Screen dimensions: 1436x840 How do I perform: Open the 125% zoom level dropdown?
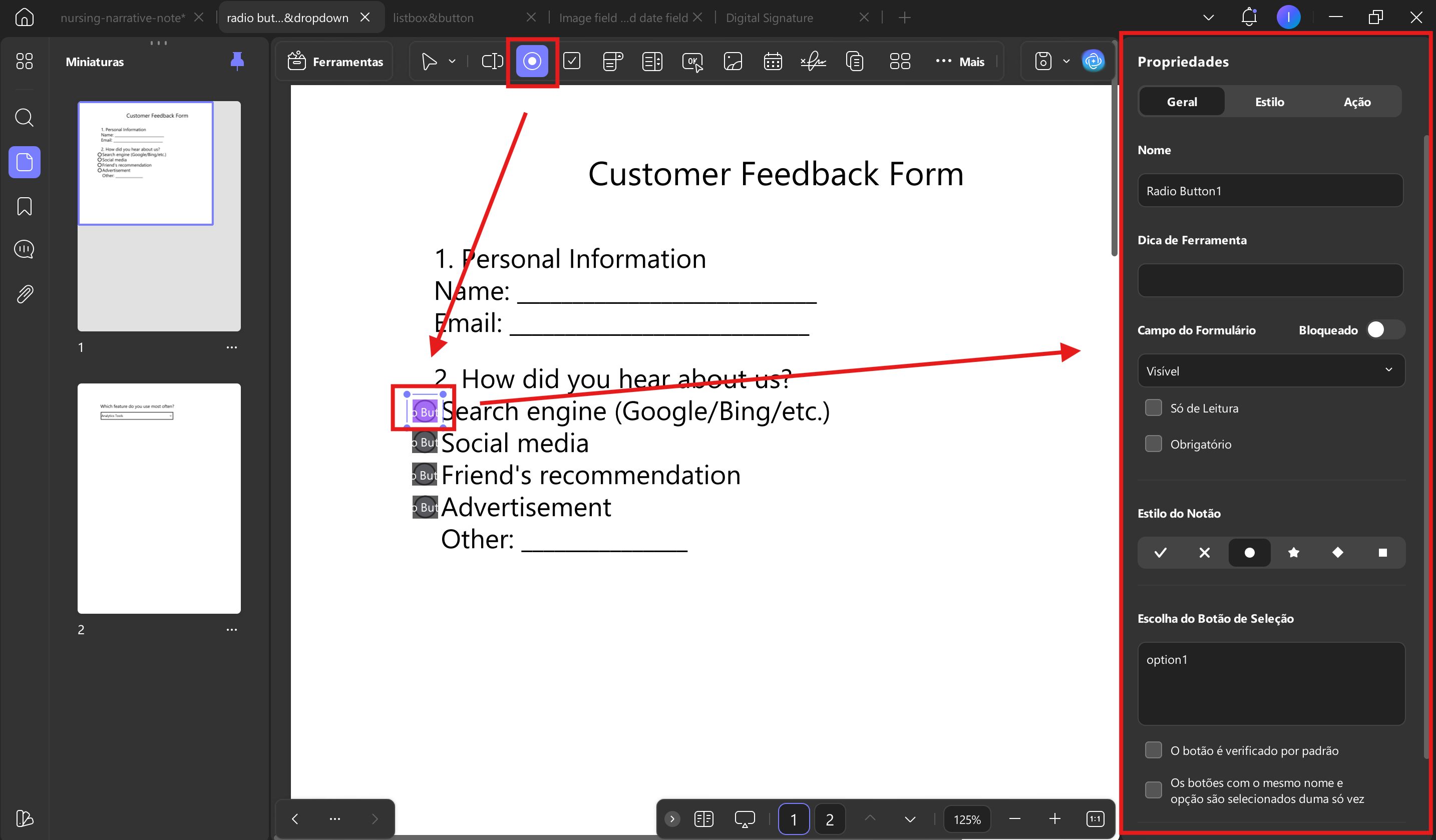click(x=967, y=819)
